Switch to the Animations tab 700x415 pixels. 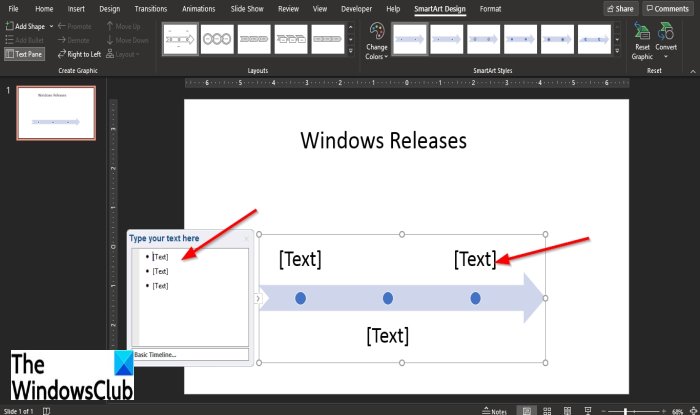(x=199, y=8)
